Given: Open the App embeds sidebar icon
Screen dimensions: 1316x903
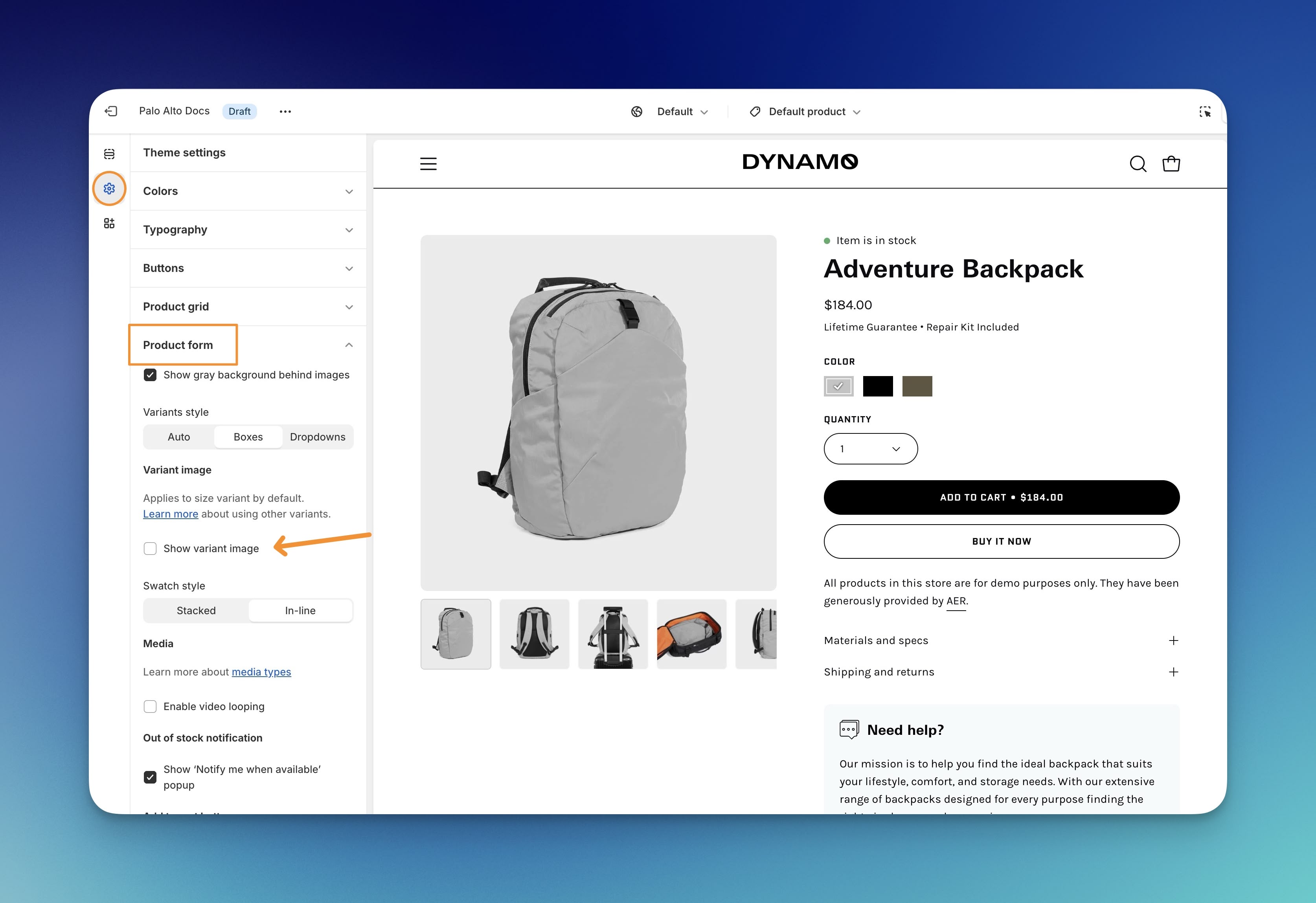Looking at the screenshot, I should (109, 223).
